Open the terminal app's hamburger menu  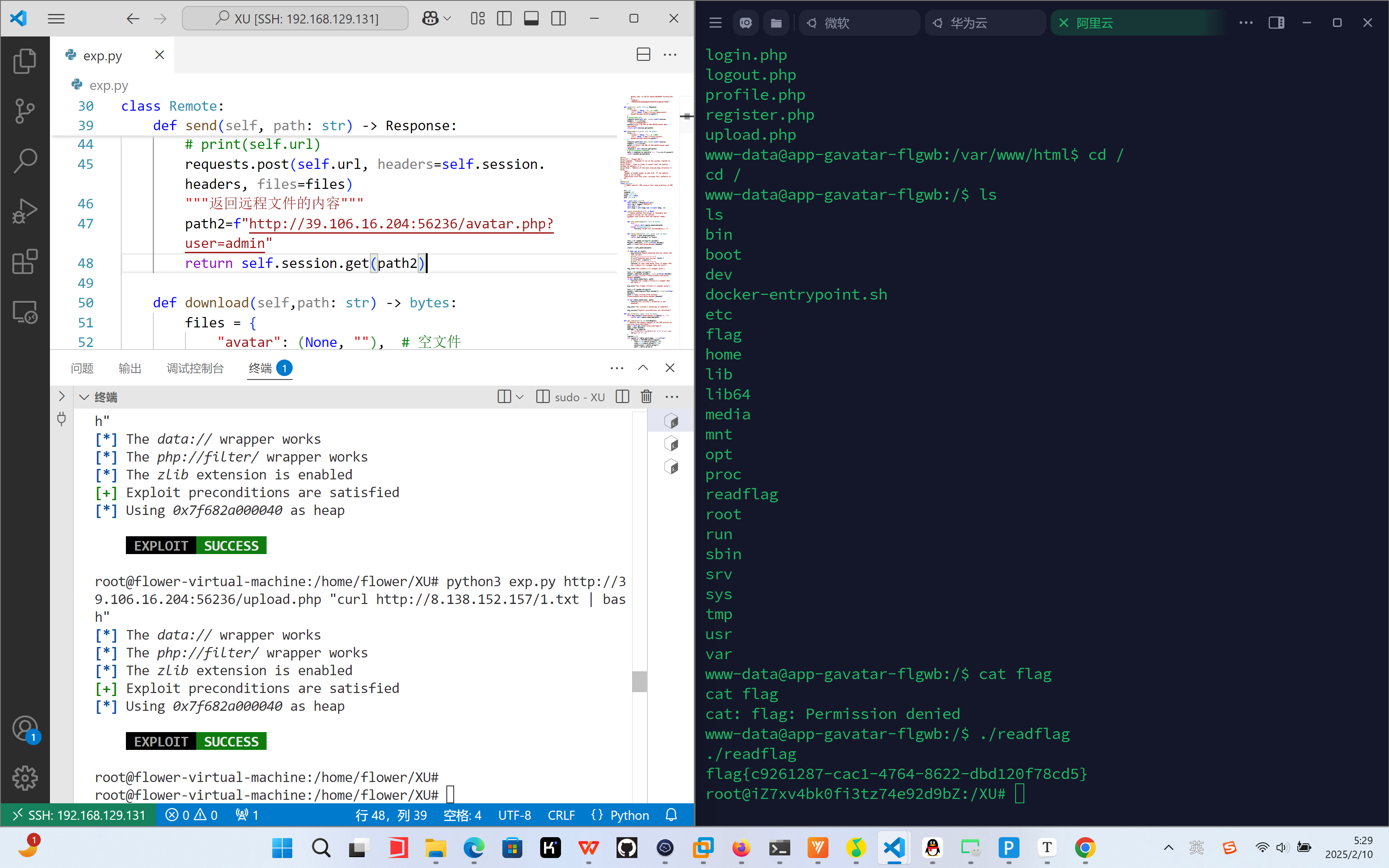(715, 23)
